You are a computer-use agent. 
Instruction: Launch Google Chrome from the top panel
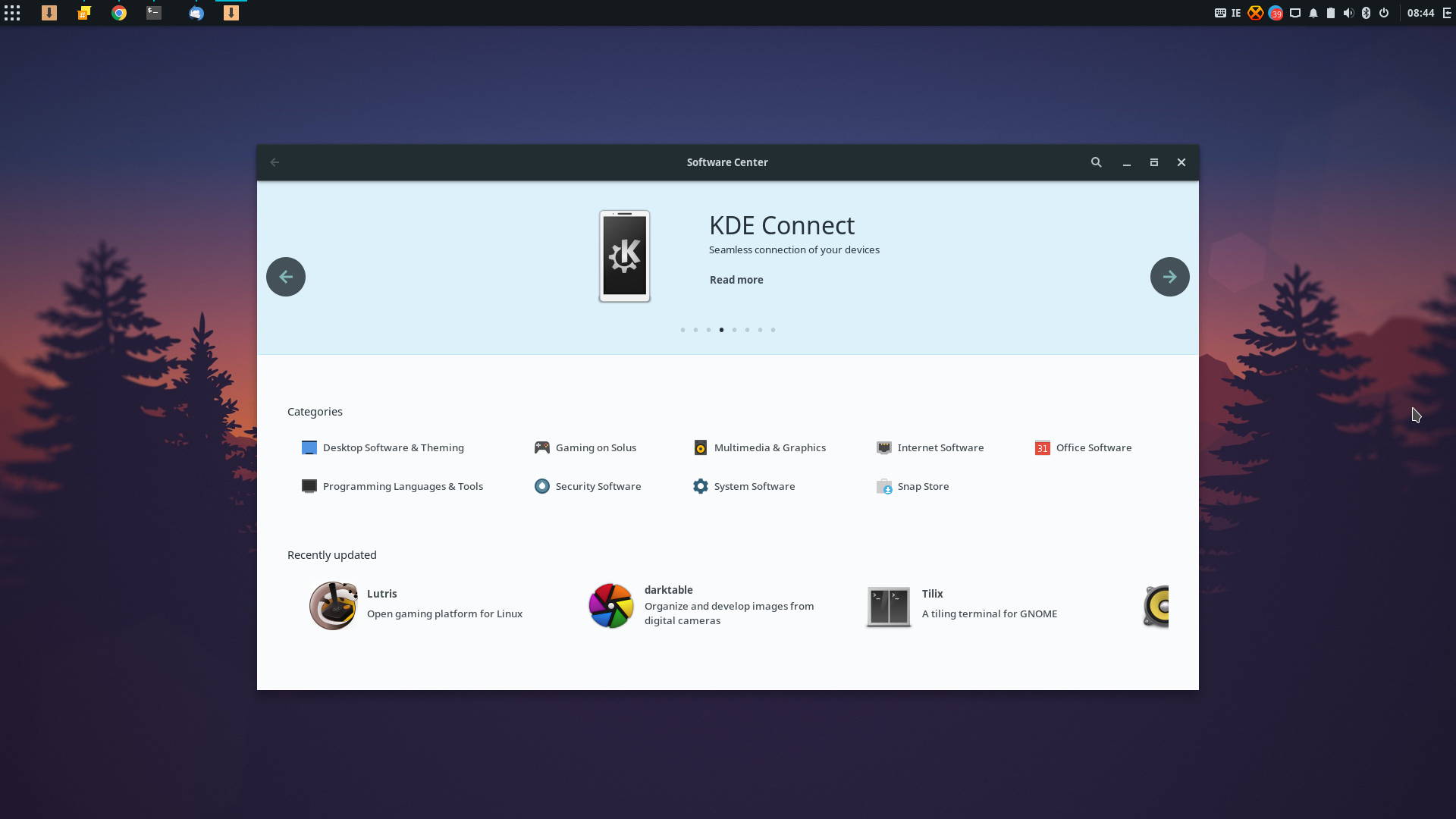(119, 13)
